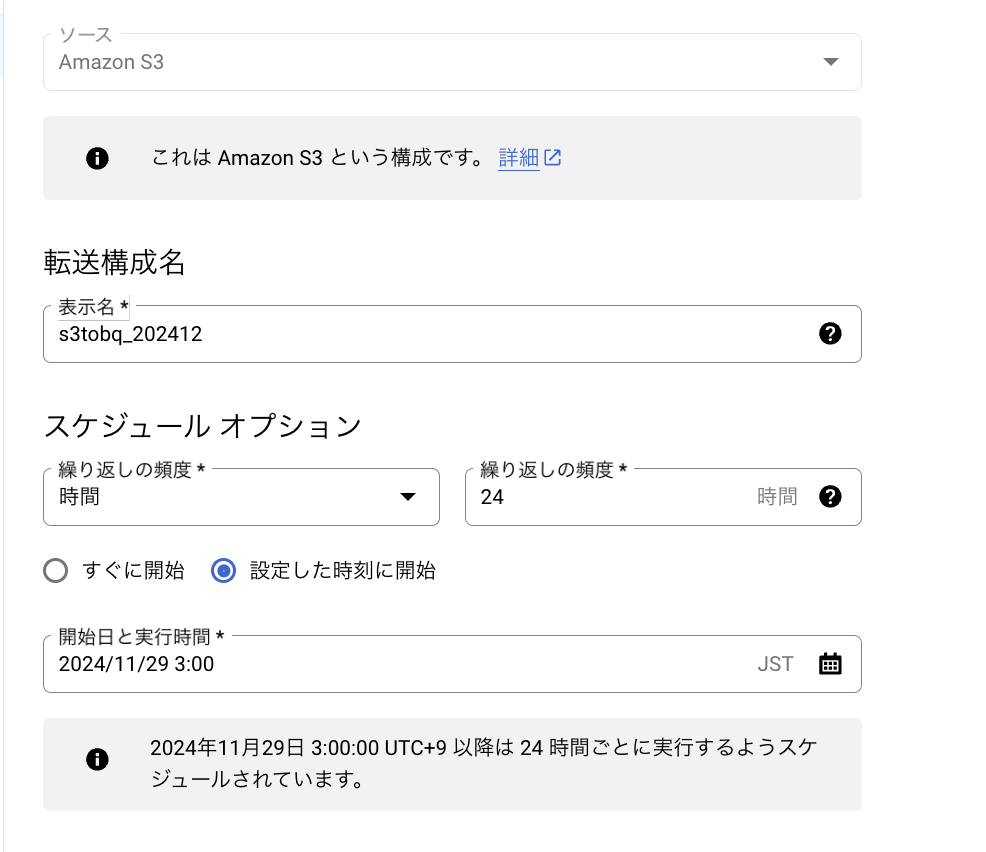Image resolution: width=986 pixels, height=852 pixels.
Task: Click the external link icon beside 詳細
Action: tap(553, 157)
